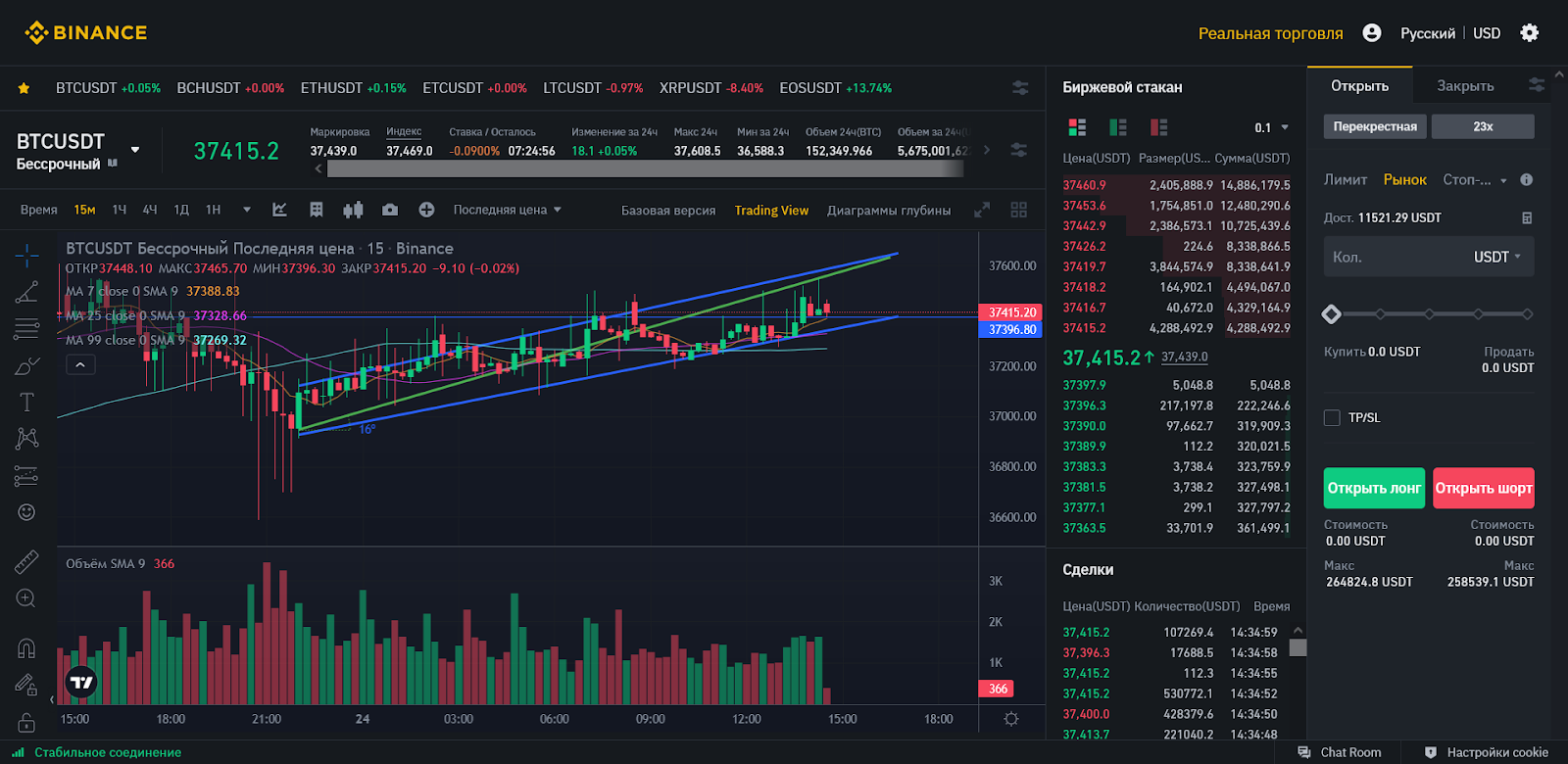Open Chat Room

1340,752
